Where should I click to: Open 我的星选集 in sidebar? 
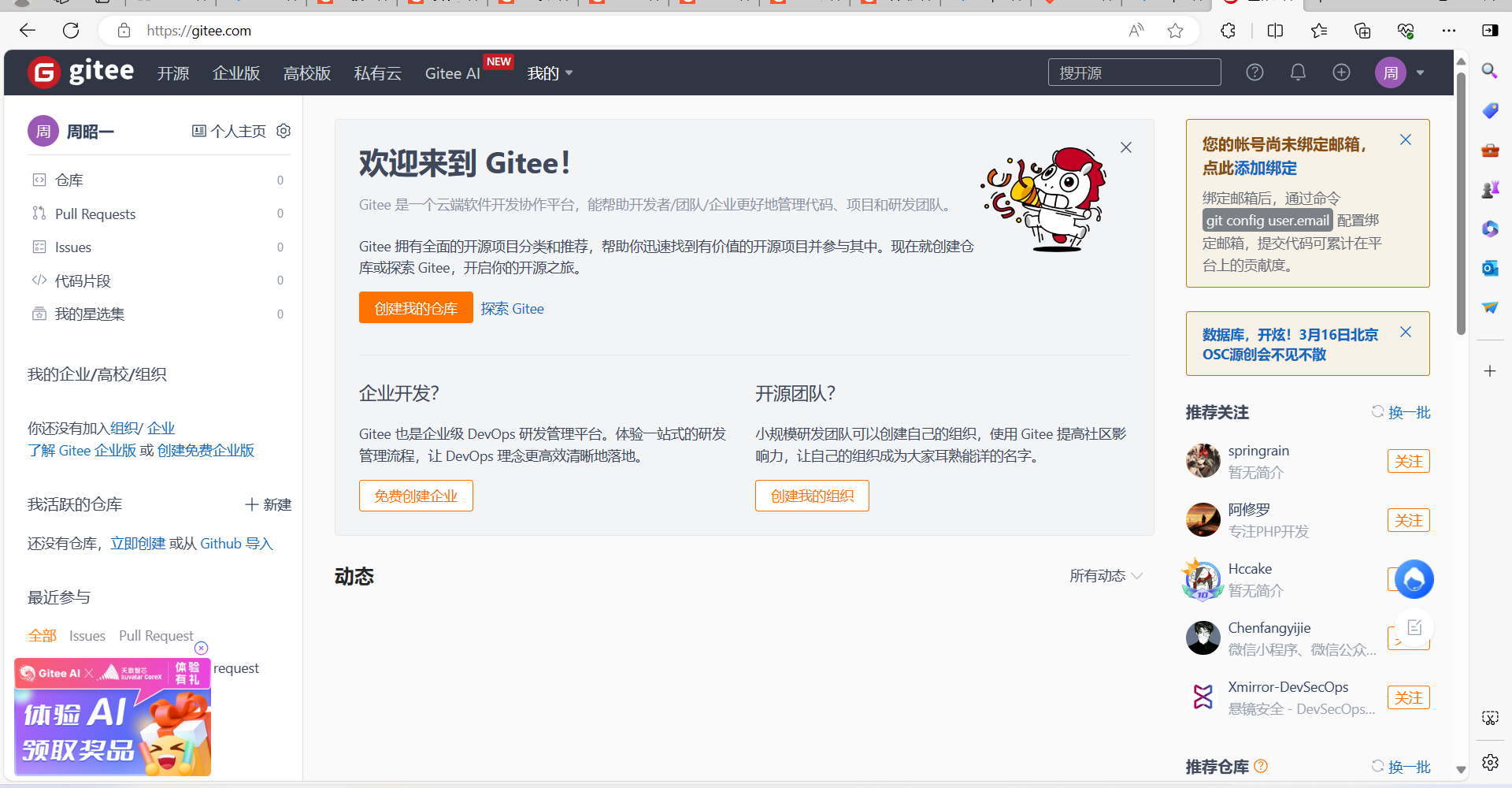(157, 314)
